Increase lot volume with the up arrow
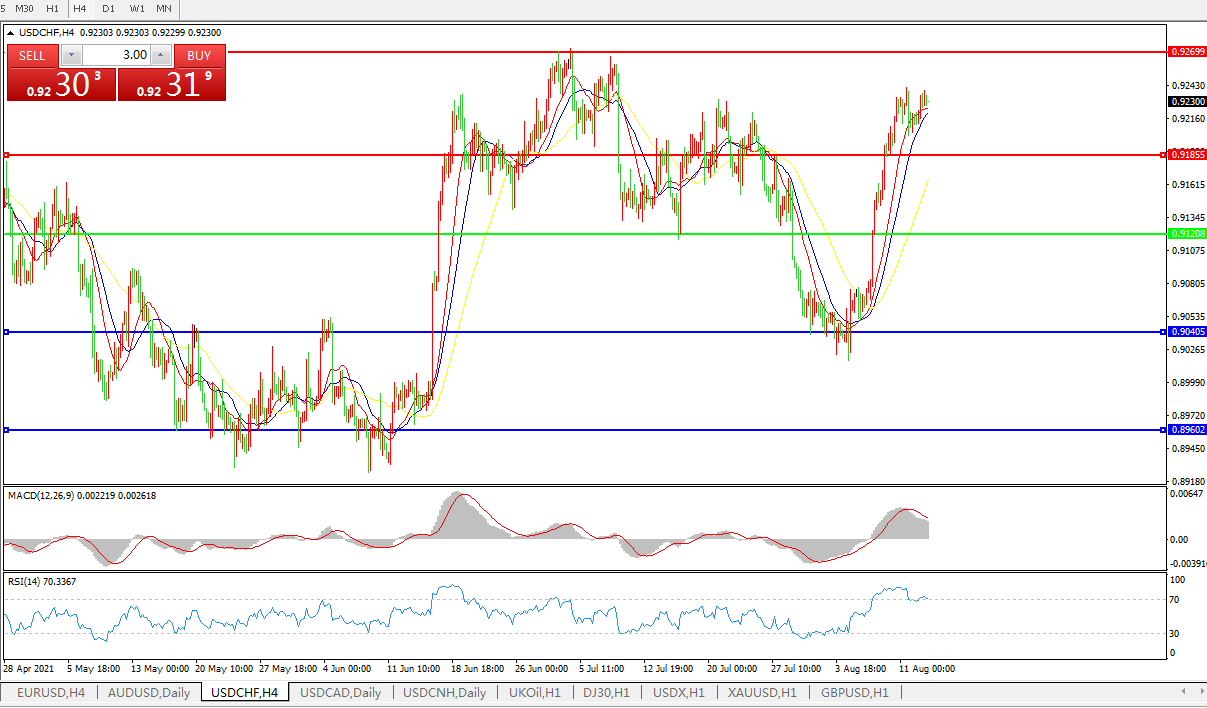 coord(161,56)
